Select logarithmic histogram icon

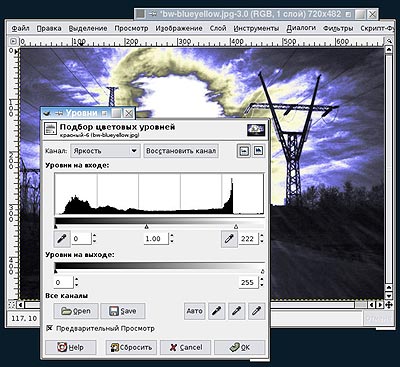pyautogui.click(x=258, y=151)
